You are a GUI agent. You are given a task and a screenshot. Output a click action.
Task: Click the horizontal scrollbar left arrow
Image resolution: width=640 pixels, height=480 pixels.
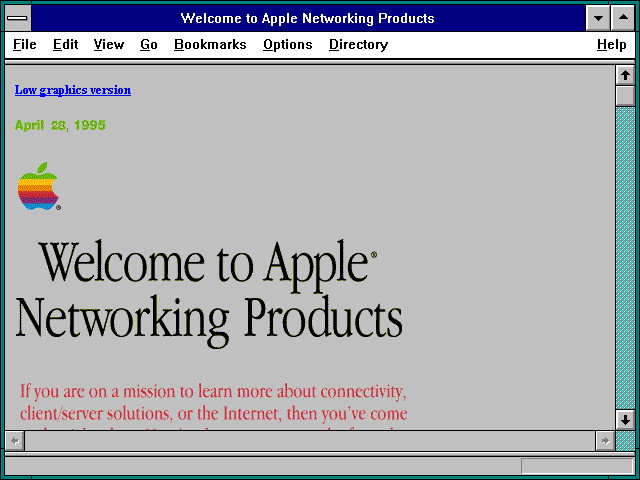15,441
